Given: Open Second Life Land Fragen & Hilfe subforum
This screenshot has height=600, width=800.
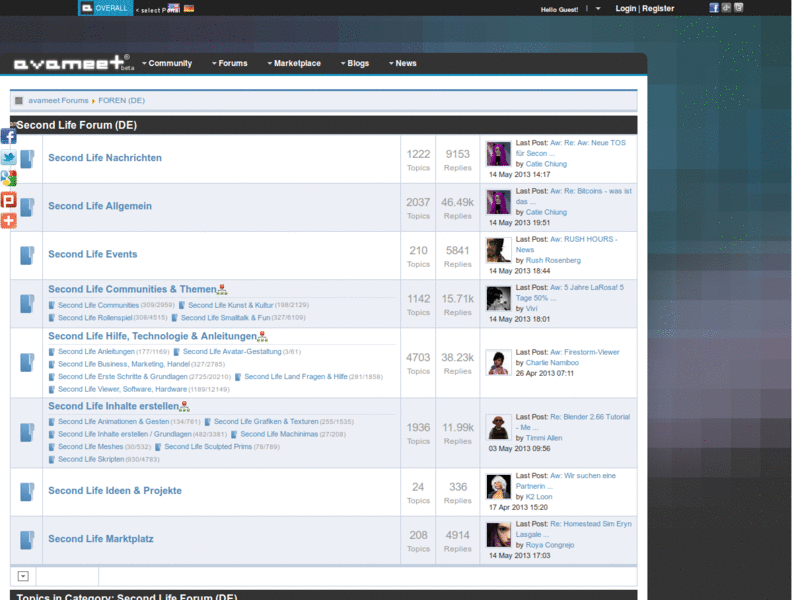Looking at the screenshot, I should click(x=296, y=377).
